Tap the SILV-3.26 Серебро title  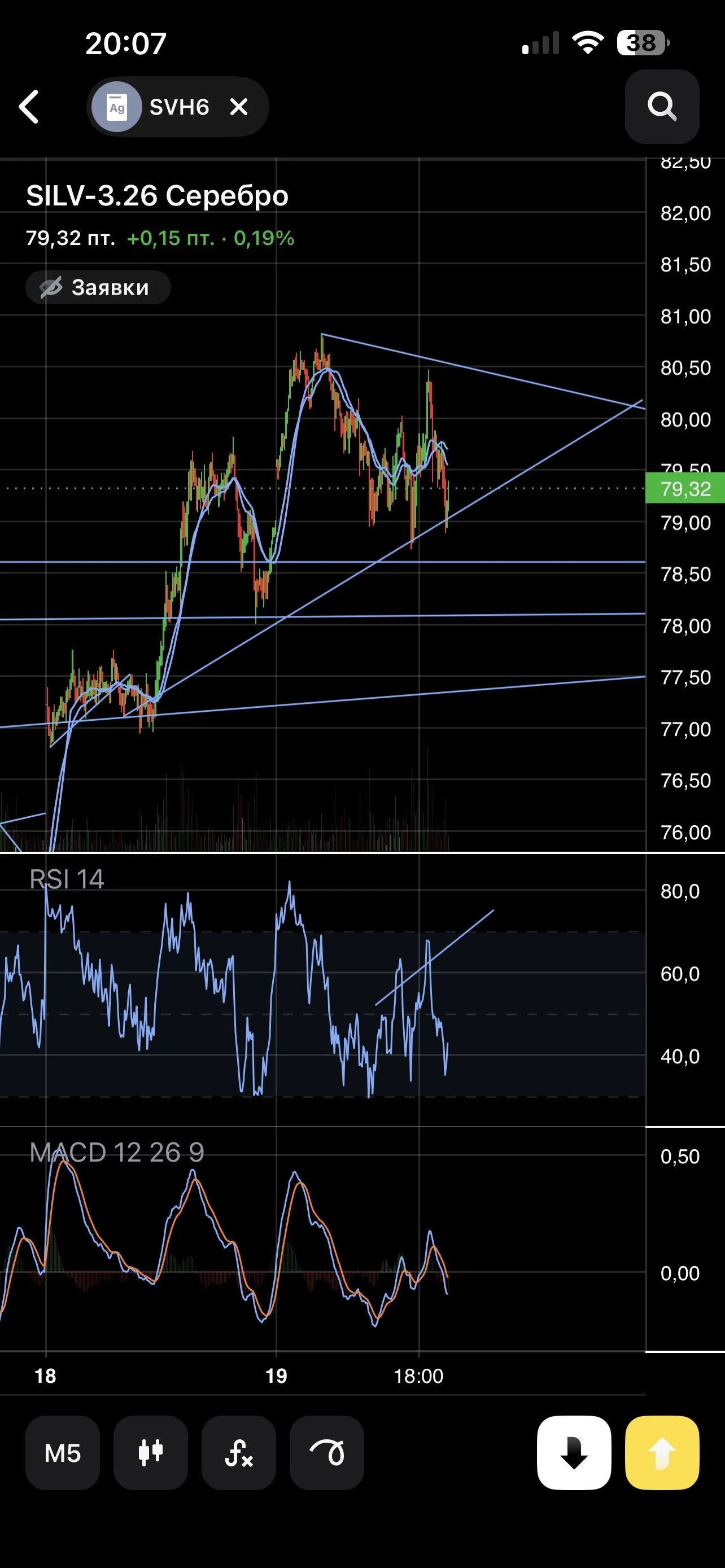(x=157, y=196)
